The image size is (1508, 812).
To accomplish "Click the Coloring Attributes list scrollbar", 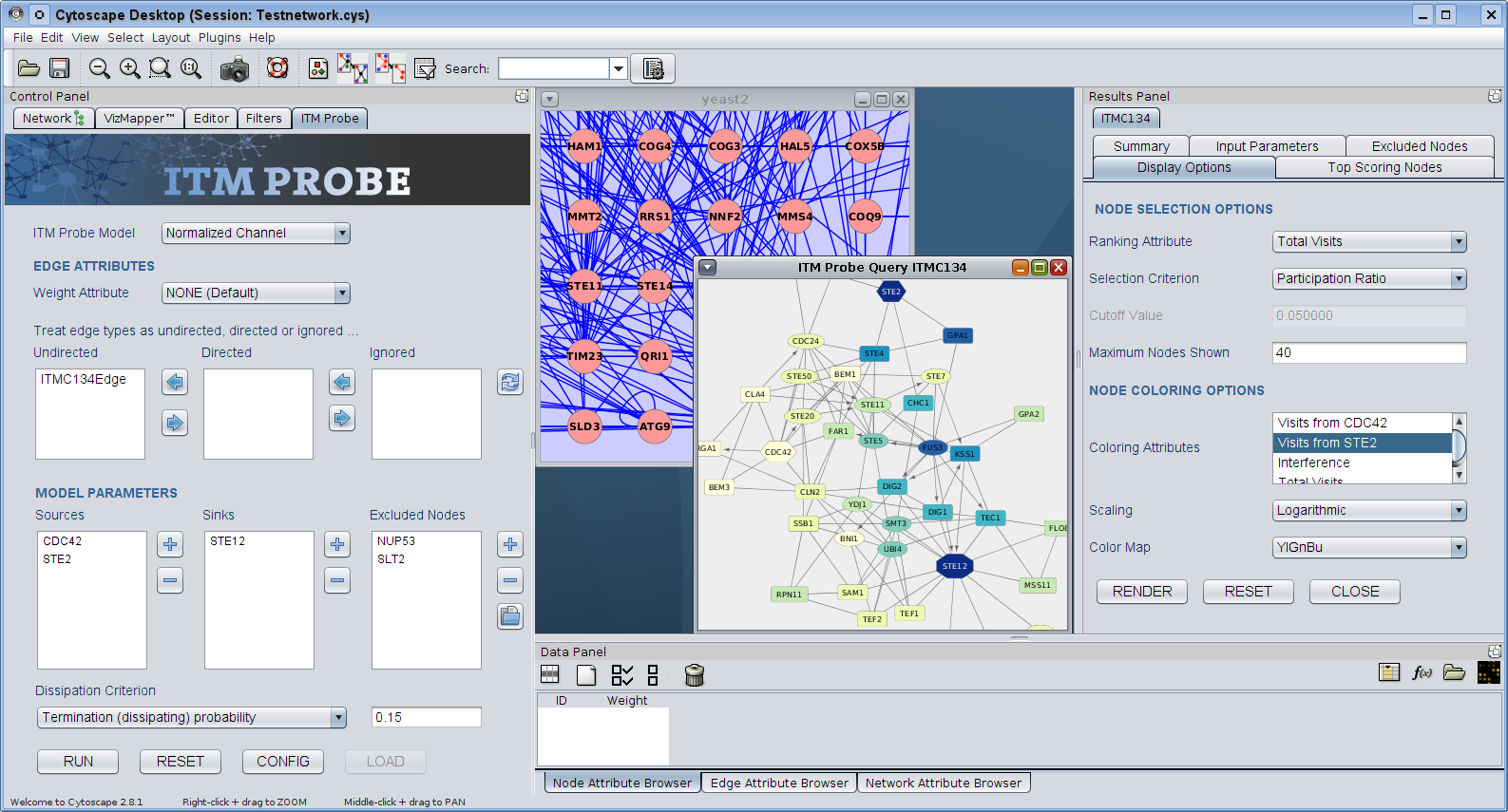I will (x=1460, y=448).
